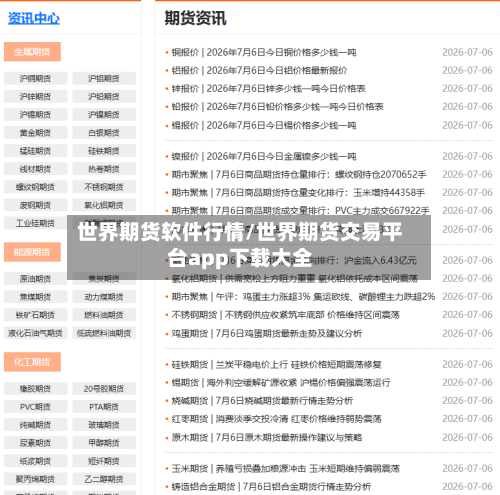Open the 硅铁期货 sidebar tag
This screenshot has width=500, height=495.
(104, 151)
